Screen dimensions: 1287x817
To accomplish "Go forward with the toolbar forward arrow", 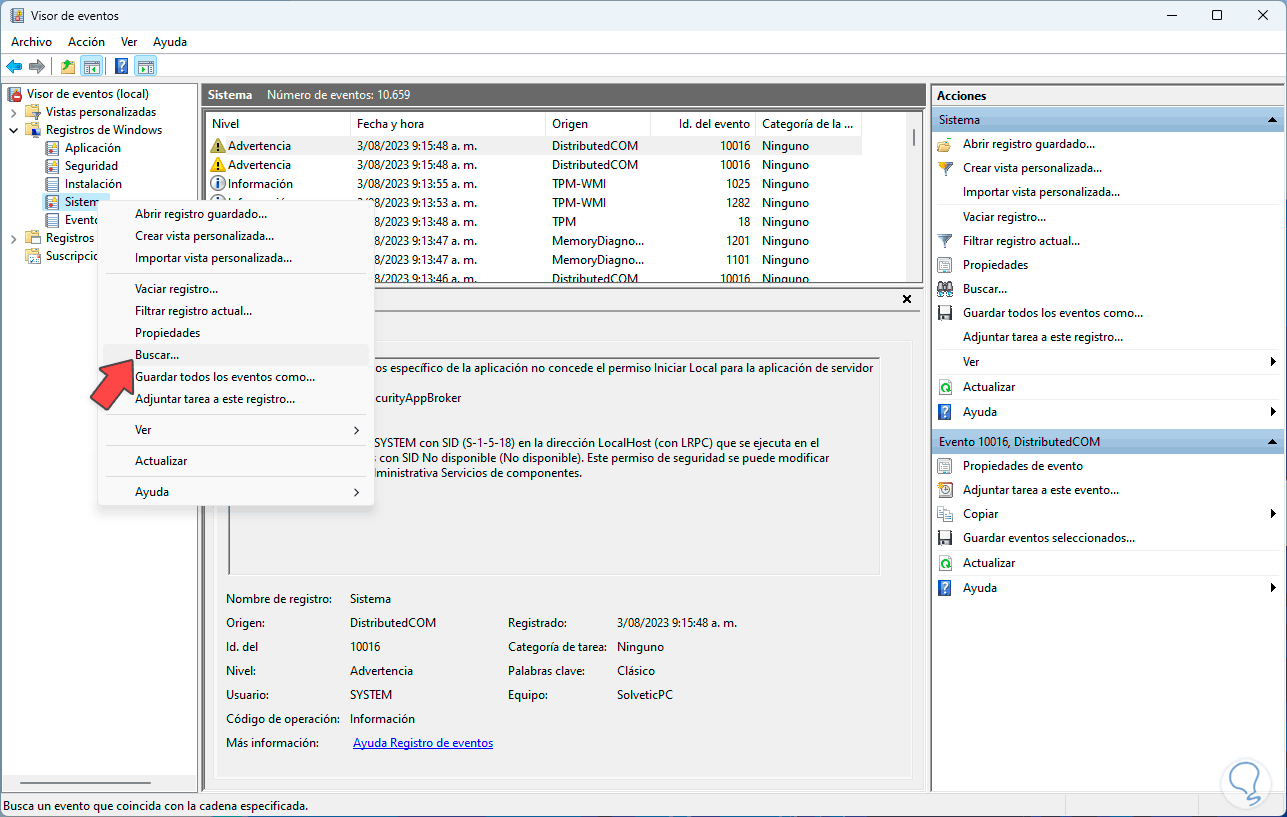I will 37,67.
